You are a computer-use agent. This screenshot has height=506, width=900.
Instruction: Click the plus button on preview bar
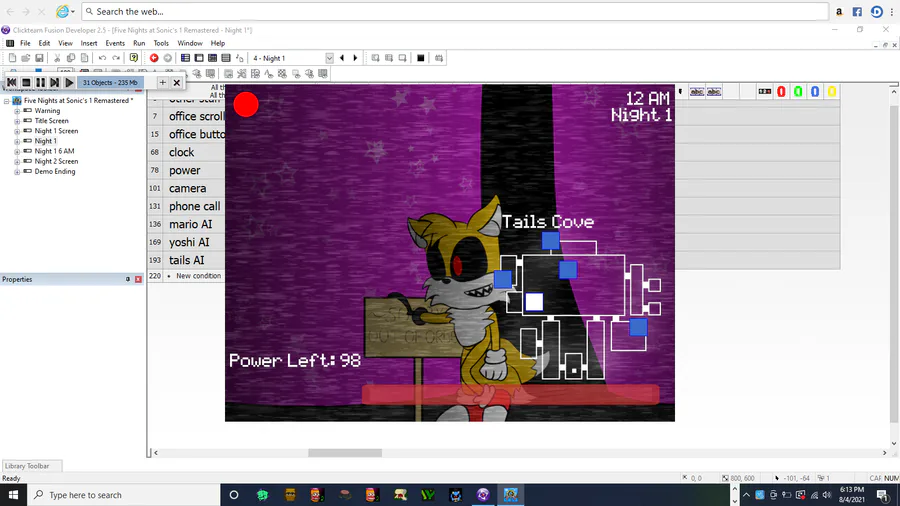tap(162, 83)
